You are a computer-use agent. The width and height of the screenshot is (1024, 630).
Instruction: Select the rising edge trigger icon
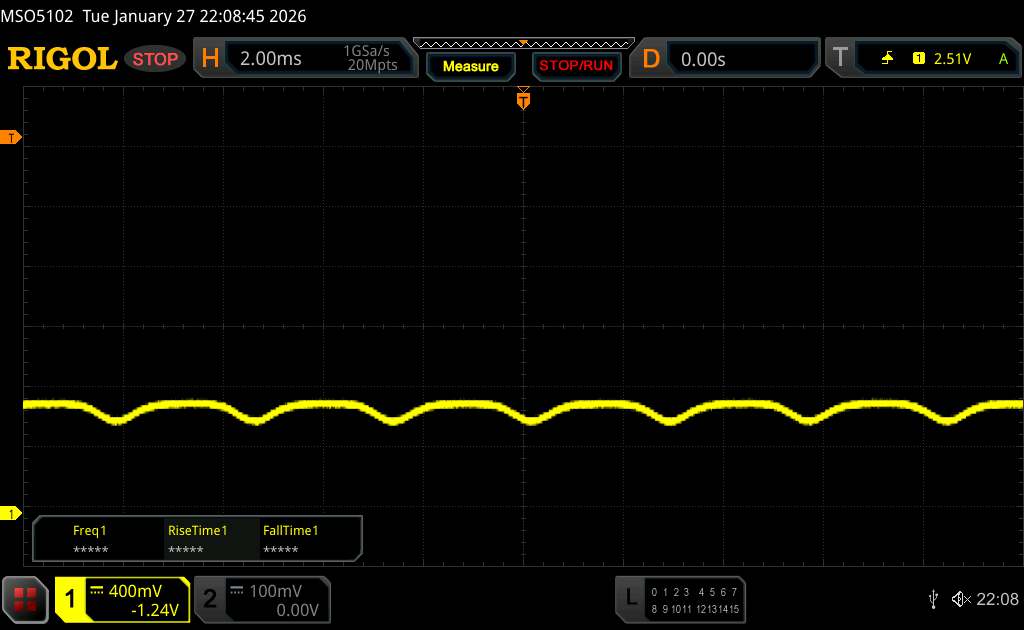point(887,59)
